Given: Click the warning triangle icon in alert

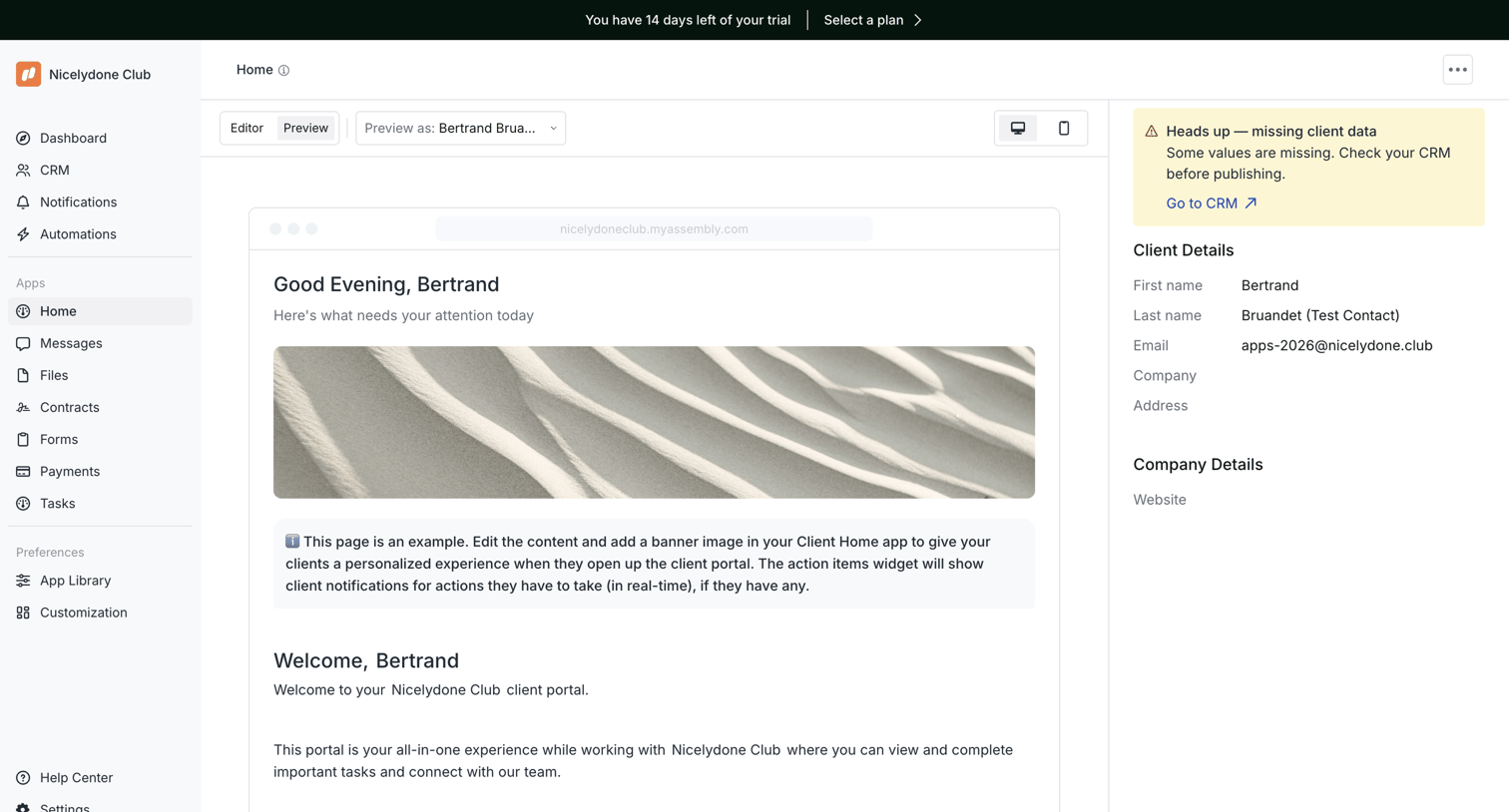Looking at the screenshot, I should (1152, 131).
